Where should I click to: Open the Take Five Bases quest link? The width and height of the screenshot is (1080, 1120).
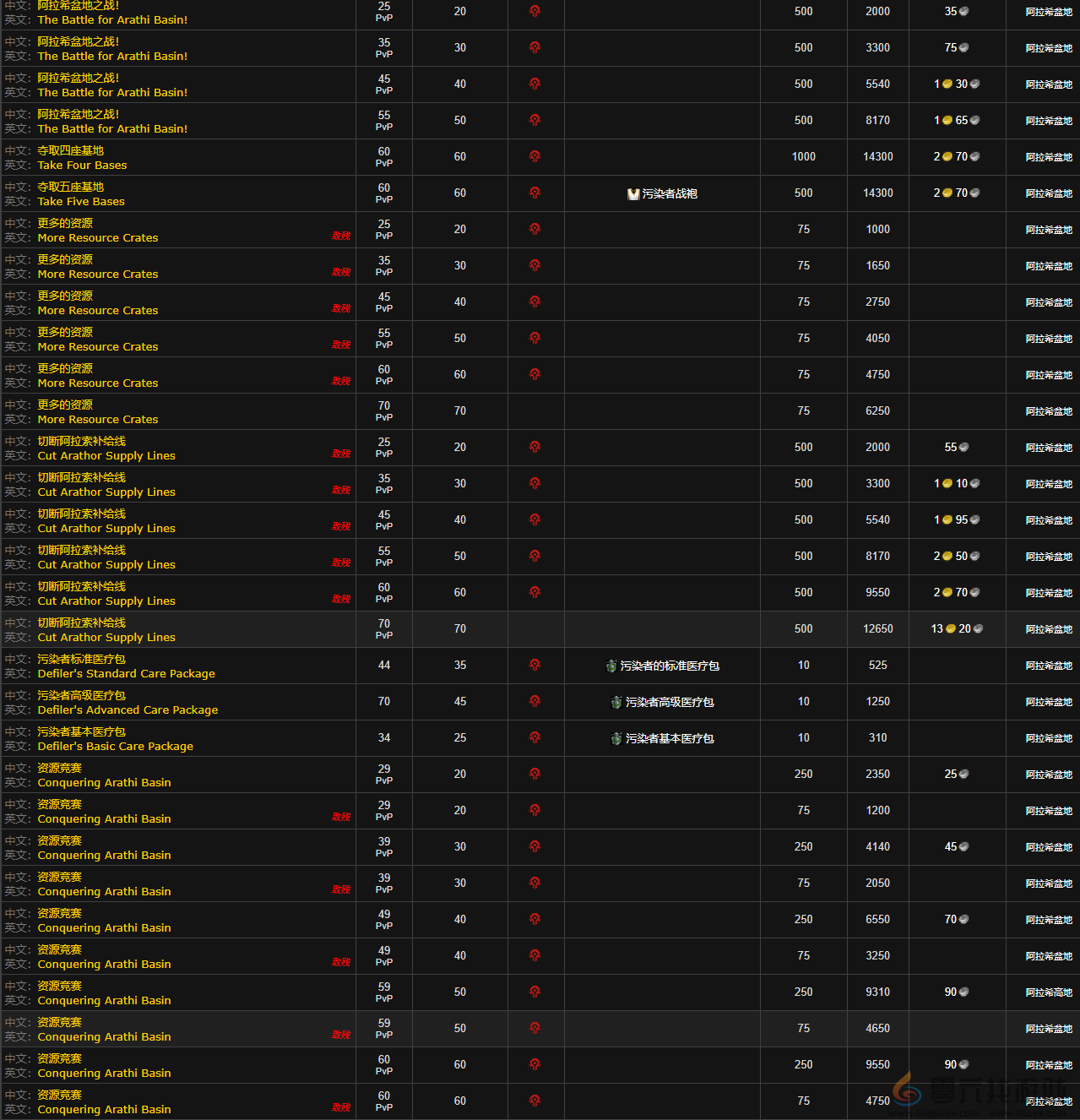click(81, 202)
